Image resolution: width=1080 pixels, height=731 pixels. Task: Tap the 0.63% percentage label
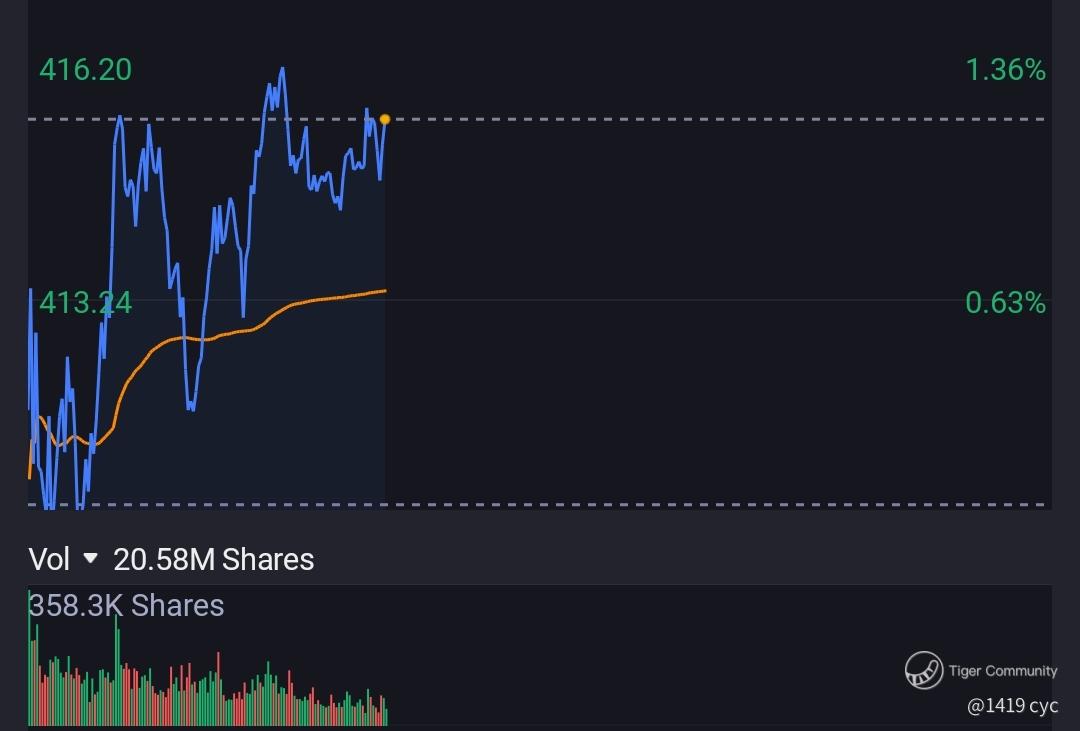(x=1005, y=302)
